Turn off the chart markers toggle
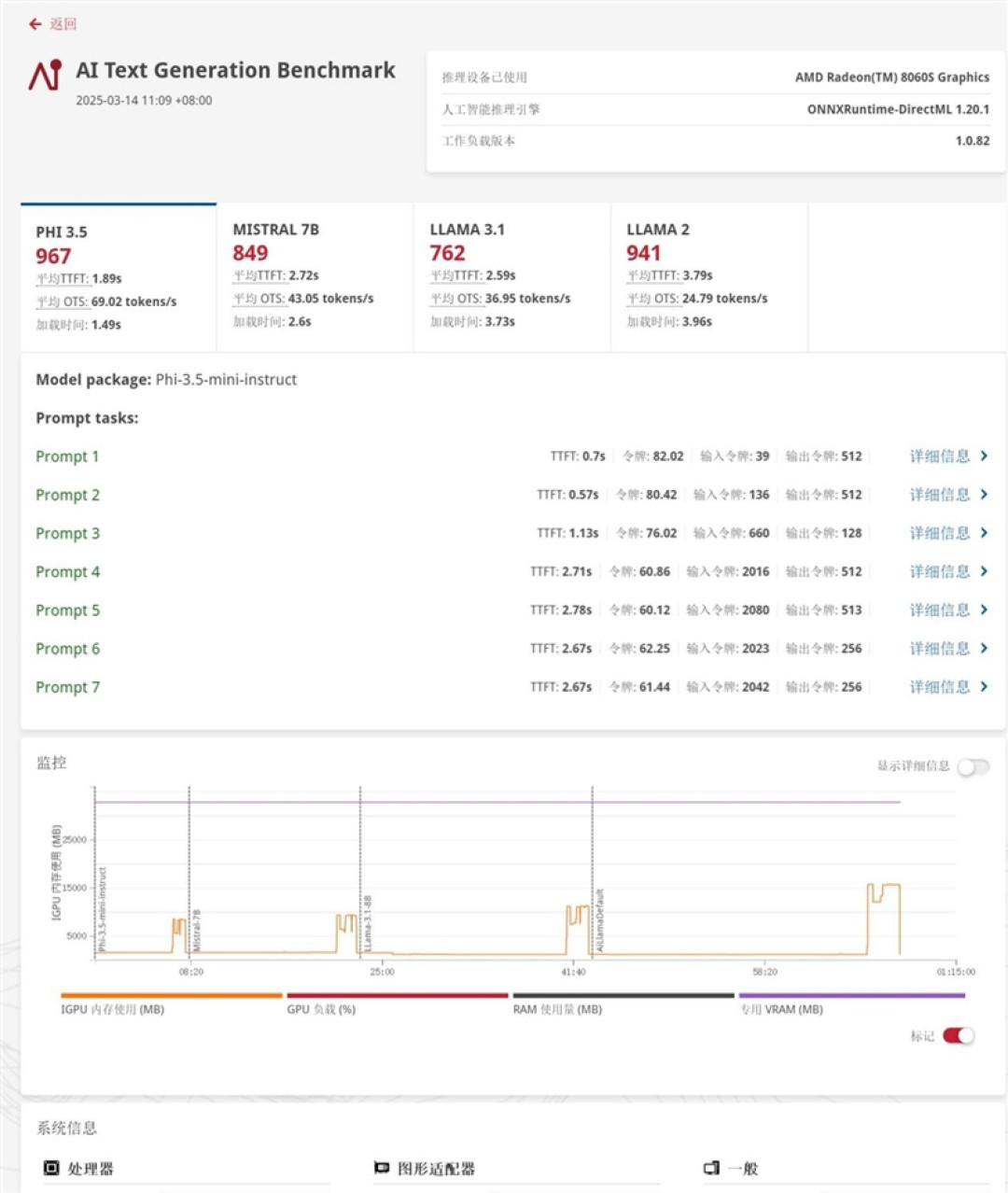 click(x=959, y=1035)
